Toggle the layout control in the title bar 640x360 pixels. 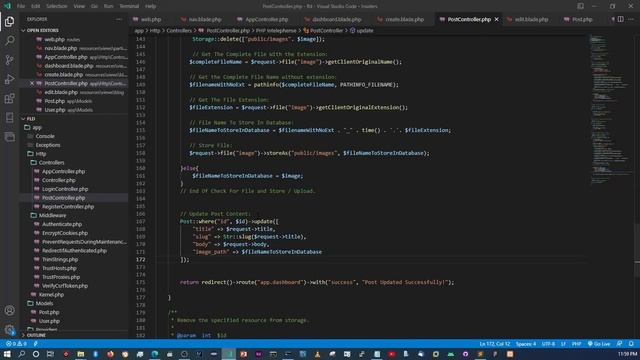pyautogui.click(x=580, y=6)
